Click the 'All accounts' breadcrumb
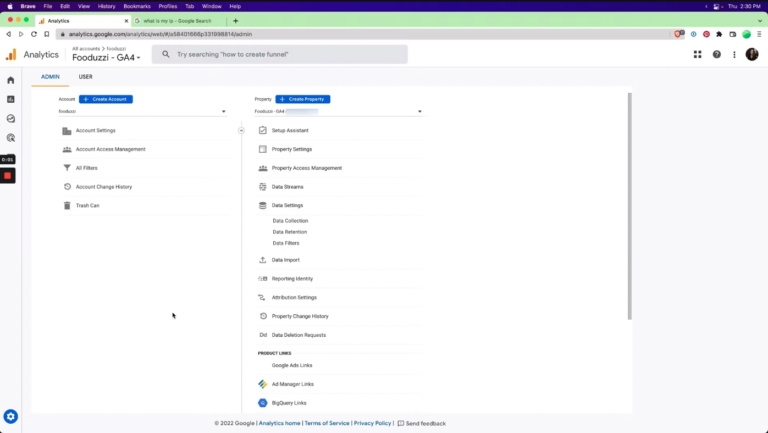768x433 pixels. pos(86,48)
